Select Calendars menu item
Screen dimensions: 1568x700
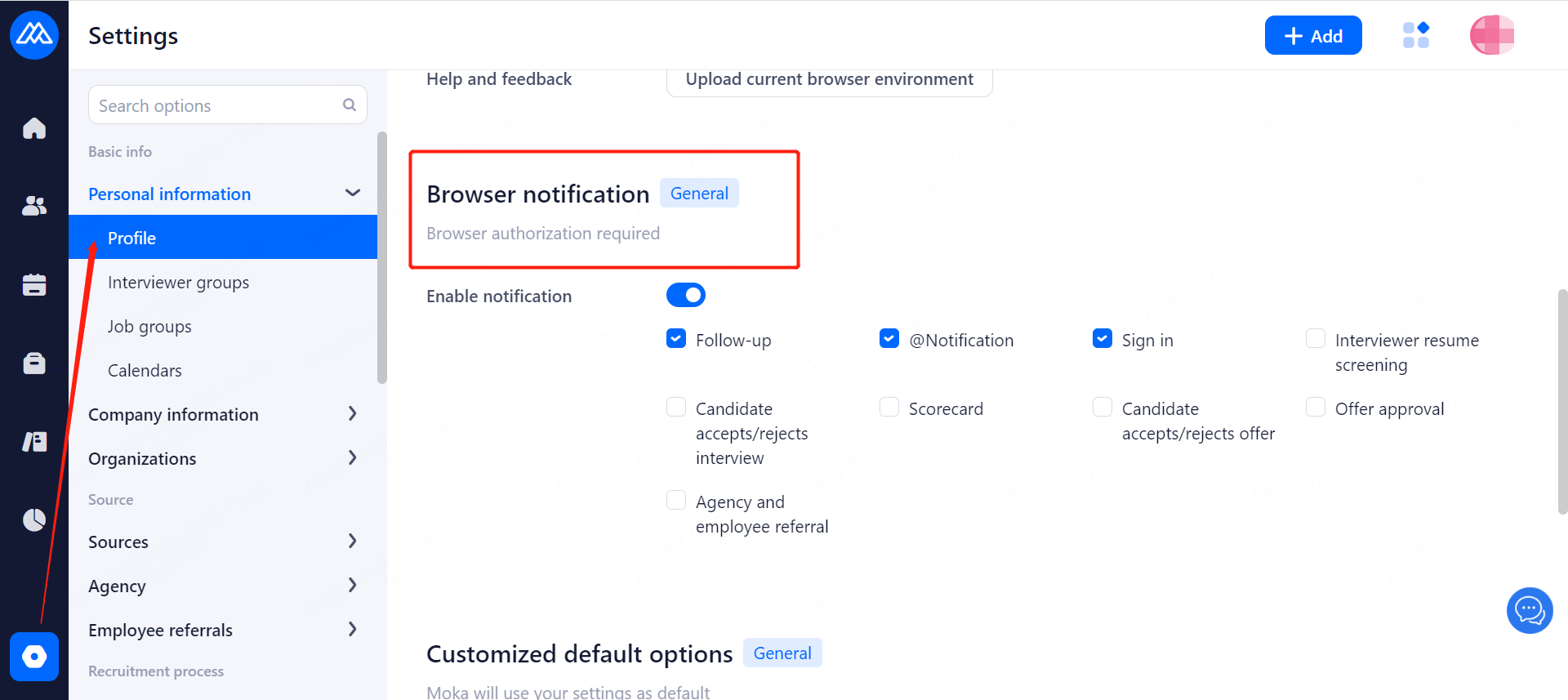pyautogui.click(x=145, y=370)
